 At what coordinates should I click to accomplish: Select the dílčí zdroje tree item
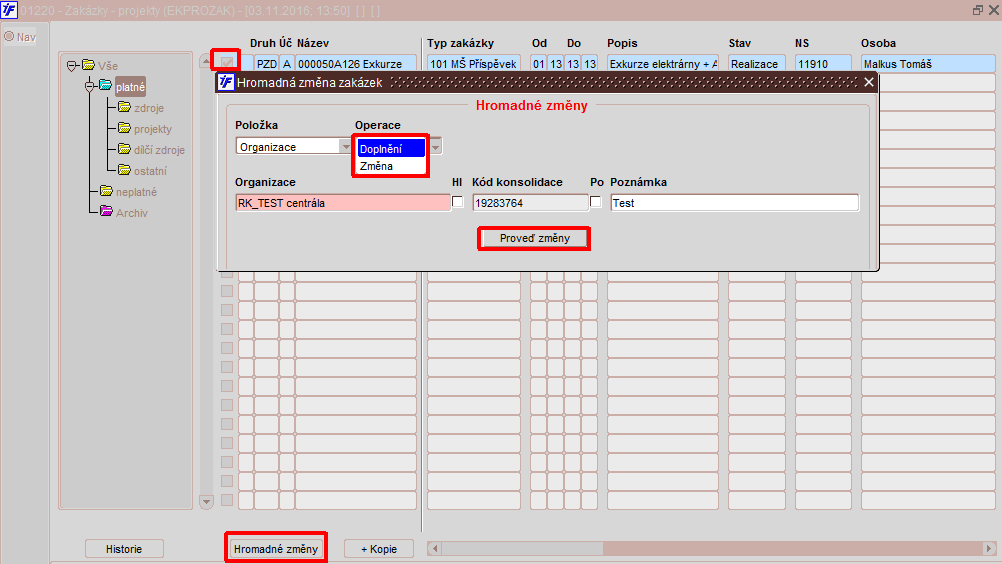(159, 150)
